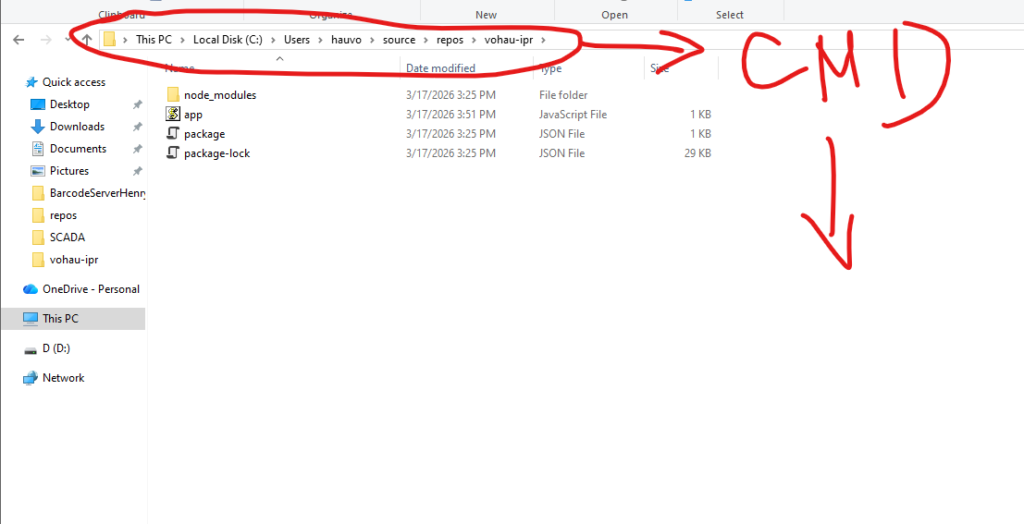
Task: Select the package-lock JSON file icon
Action: tap(173, 154)
